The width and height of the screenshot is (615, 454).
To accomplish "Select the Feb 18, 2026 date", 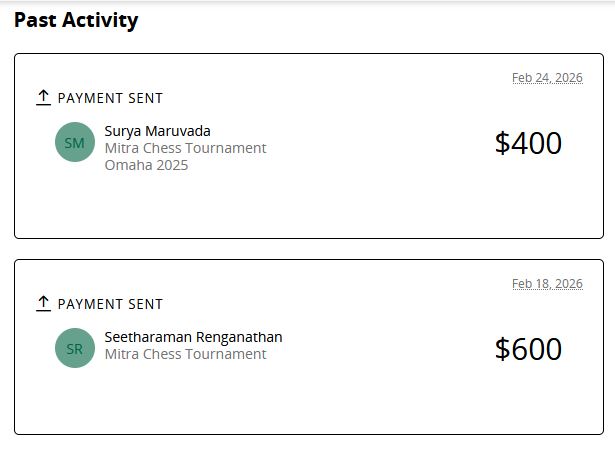I will click(546, 284).
